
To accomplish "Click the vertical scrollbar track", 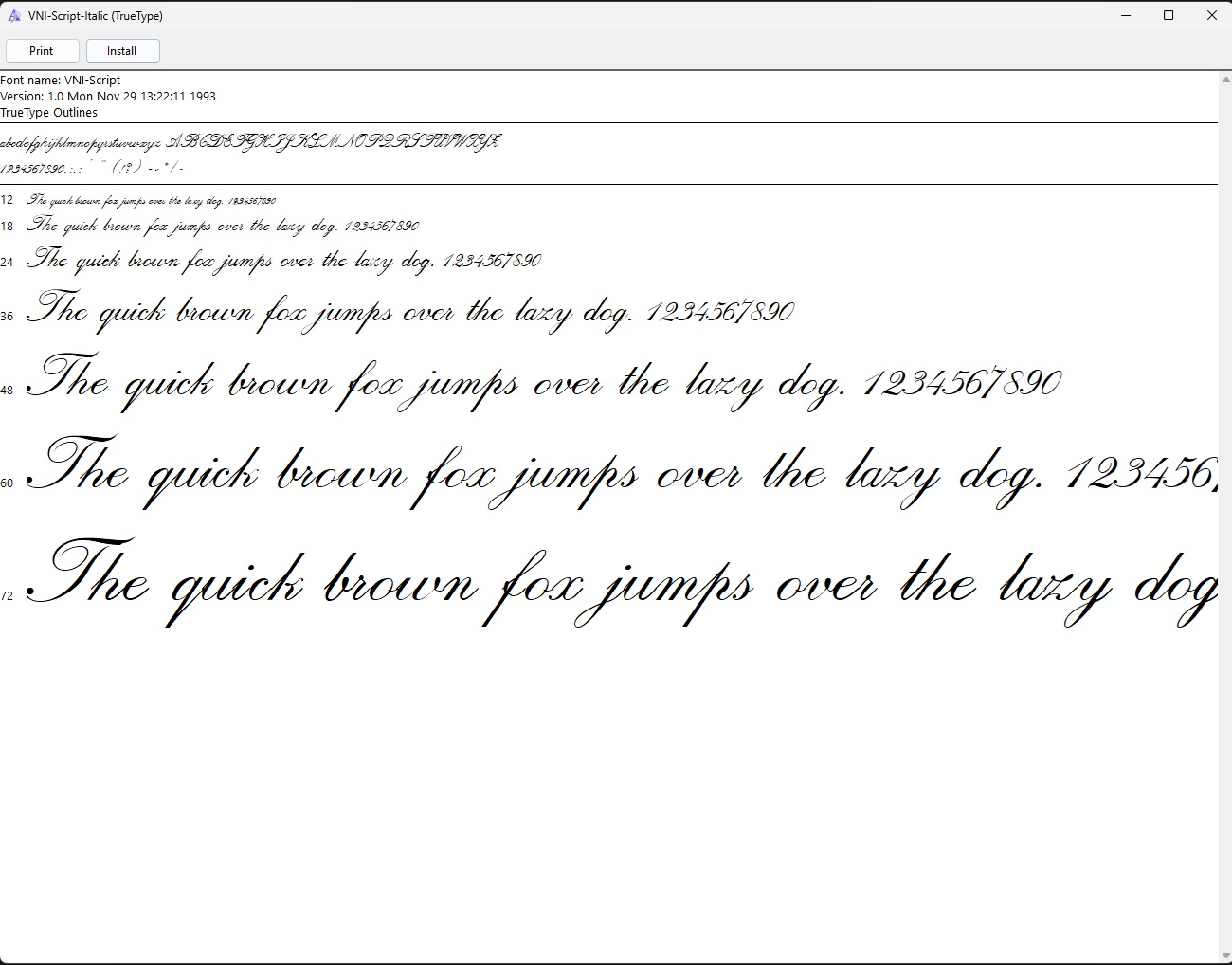I will click(1224, 512).
